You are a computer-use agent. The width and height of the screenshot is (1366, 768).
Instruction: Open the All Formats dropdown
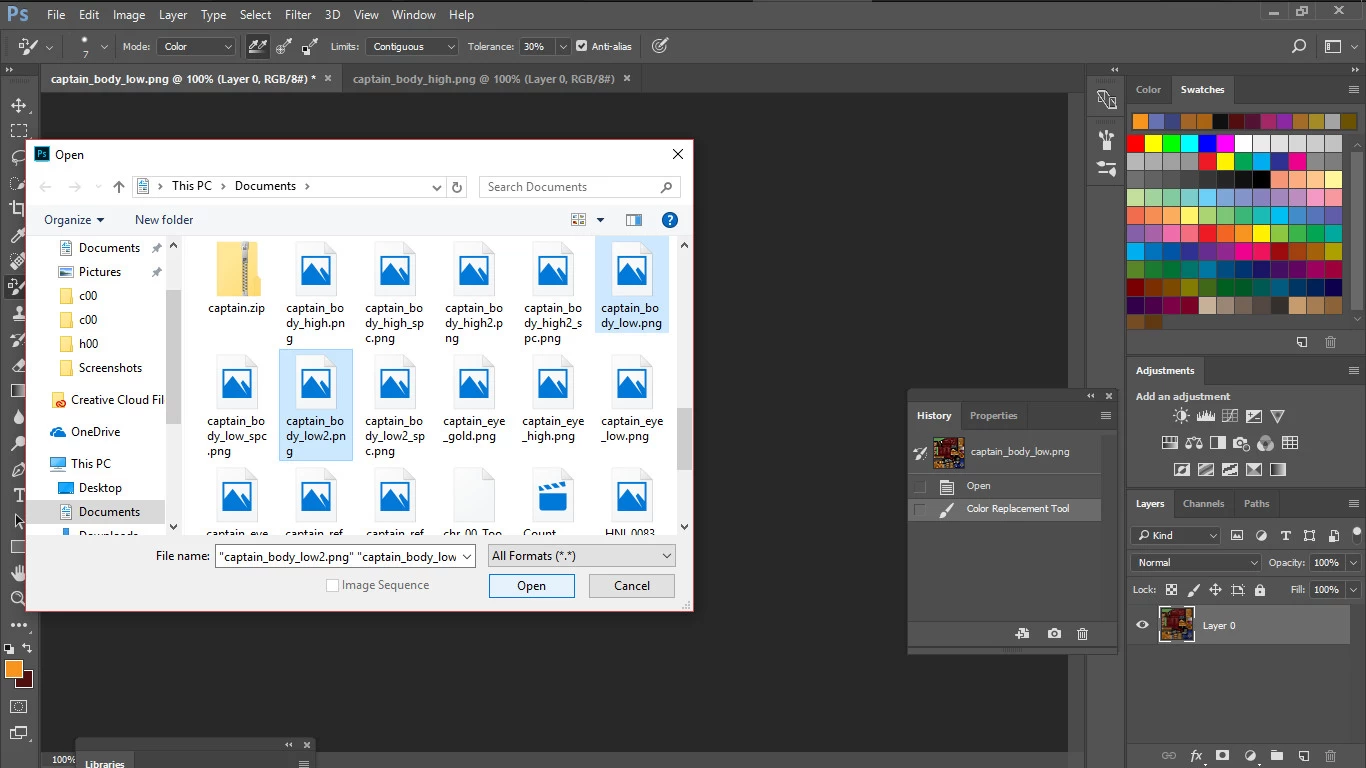pyautogui.click(x=581, y=556)
